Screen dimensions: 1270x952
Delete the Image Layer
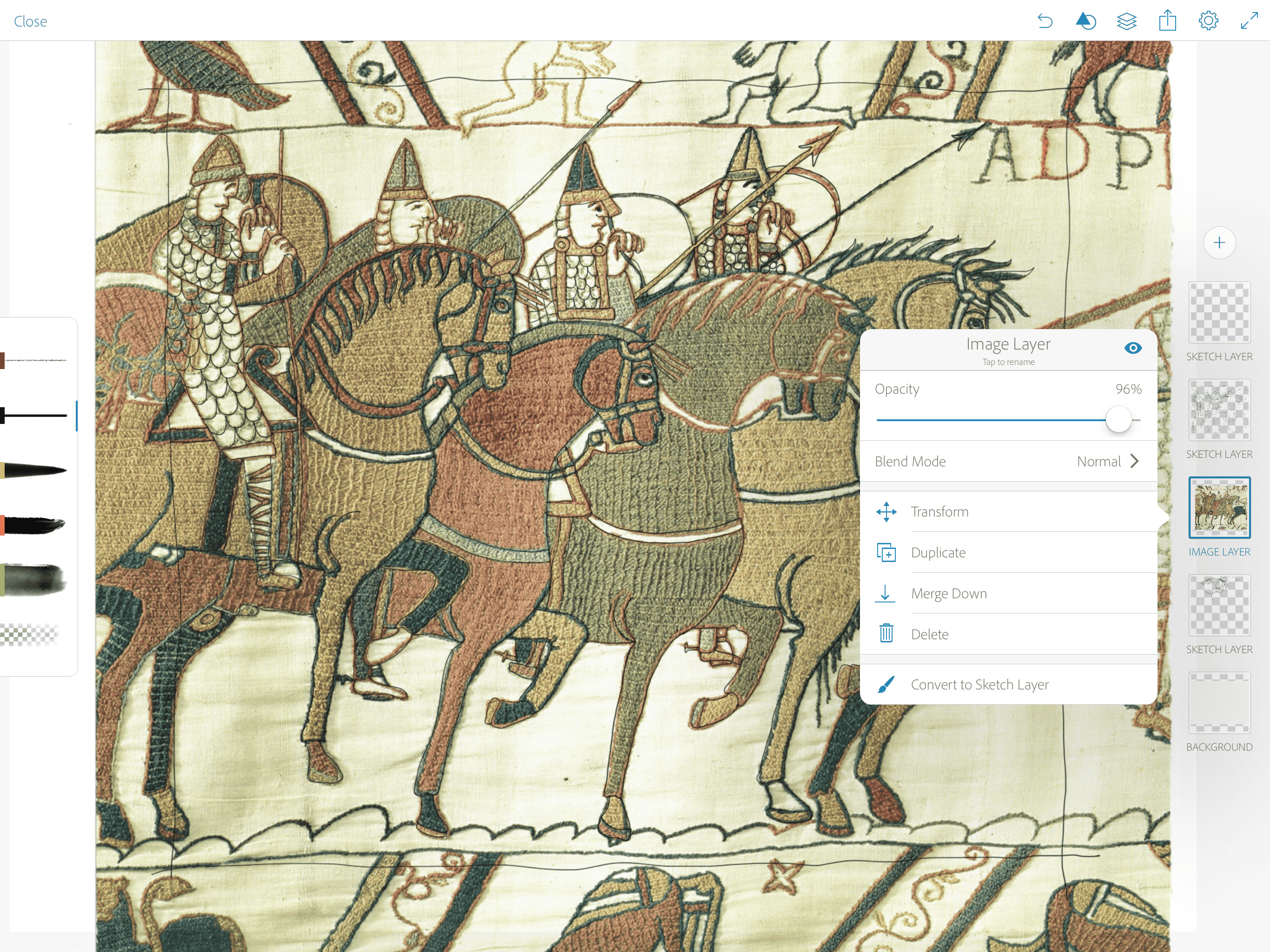[x=1008, y=634]
